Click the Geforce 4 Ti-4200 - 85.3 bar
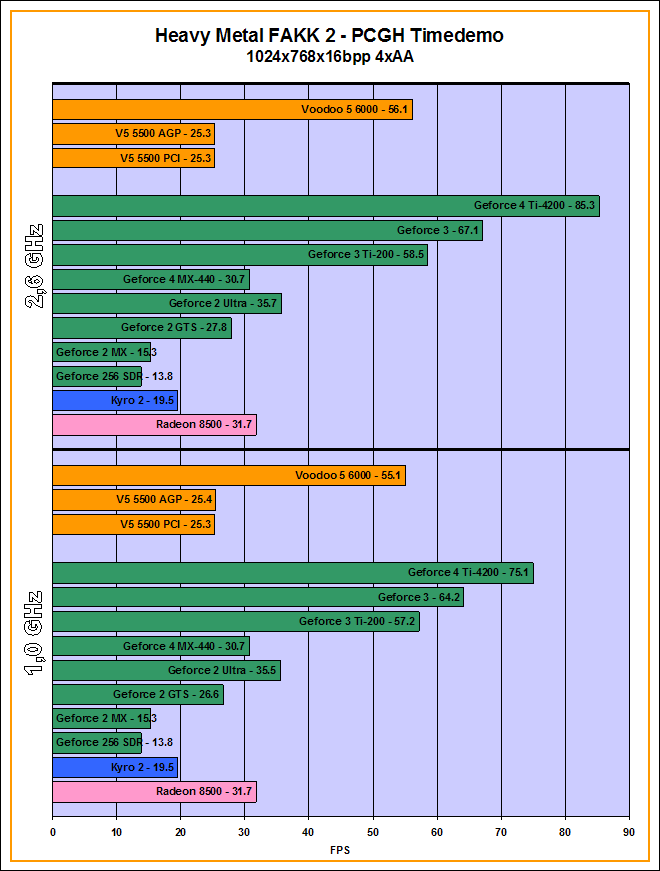The image size is (660, 871). click(325, 206)
